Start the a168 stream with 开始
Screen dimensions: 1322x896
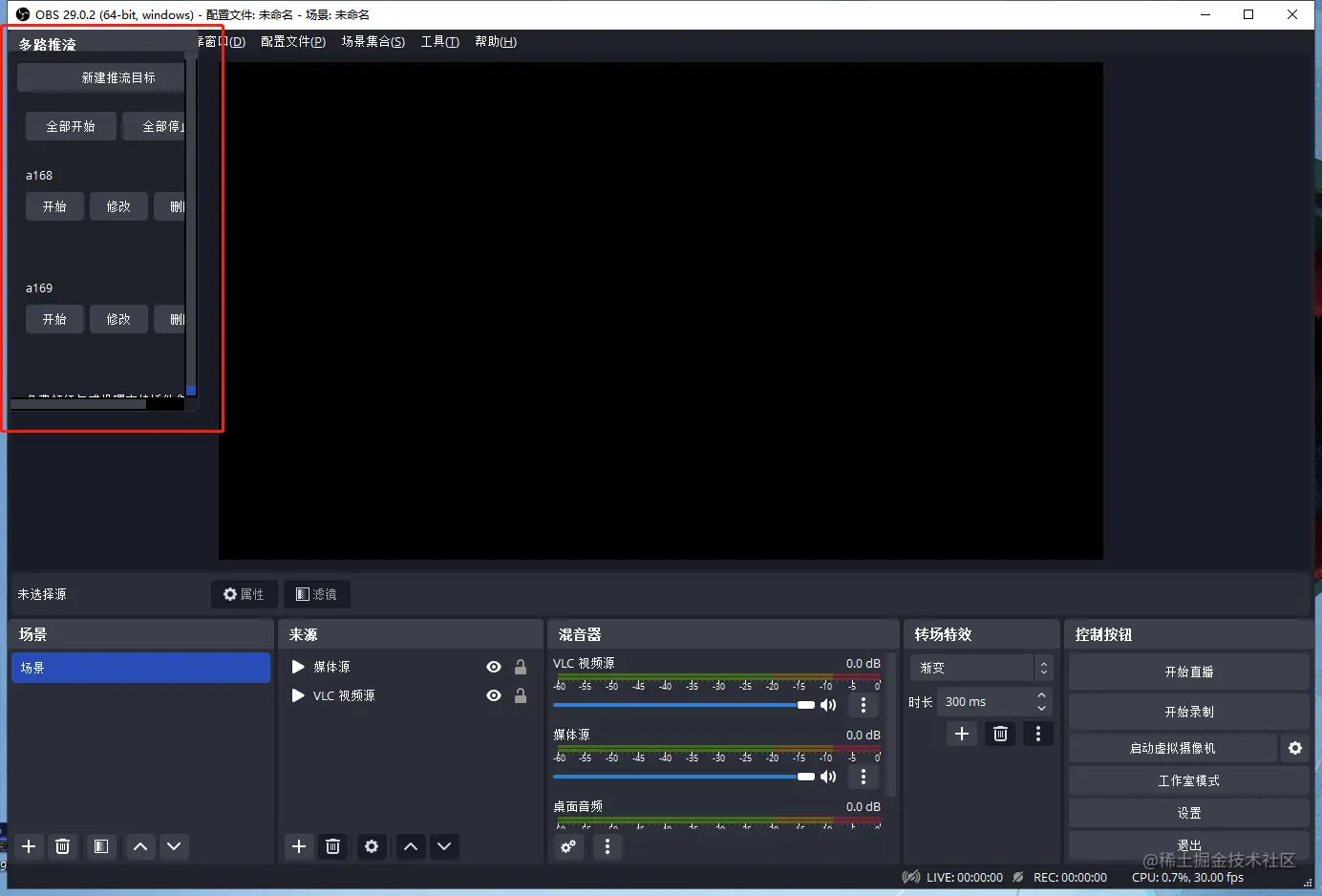[x=54, y=206]
